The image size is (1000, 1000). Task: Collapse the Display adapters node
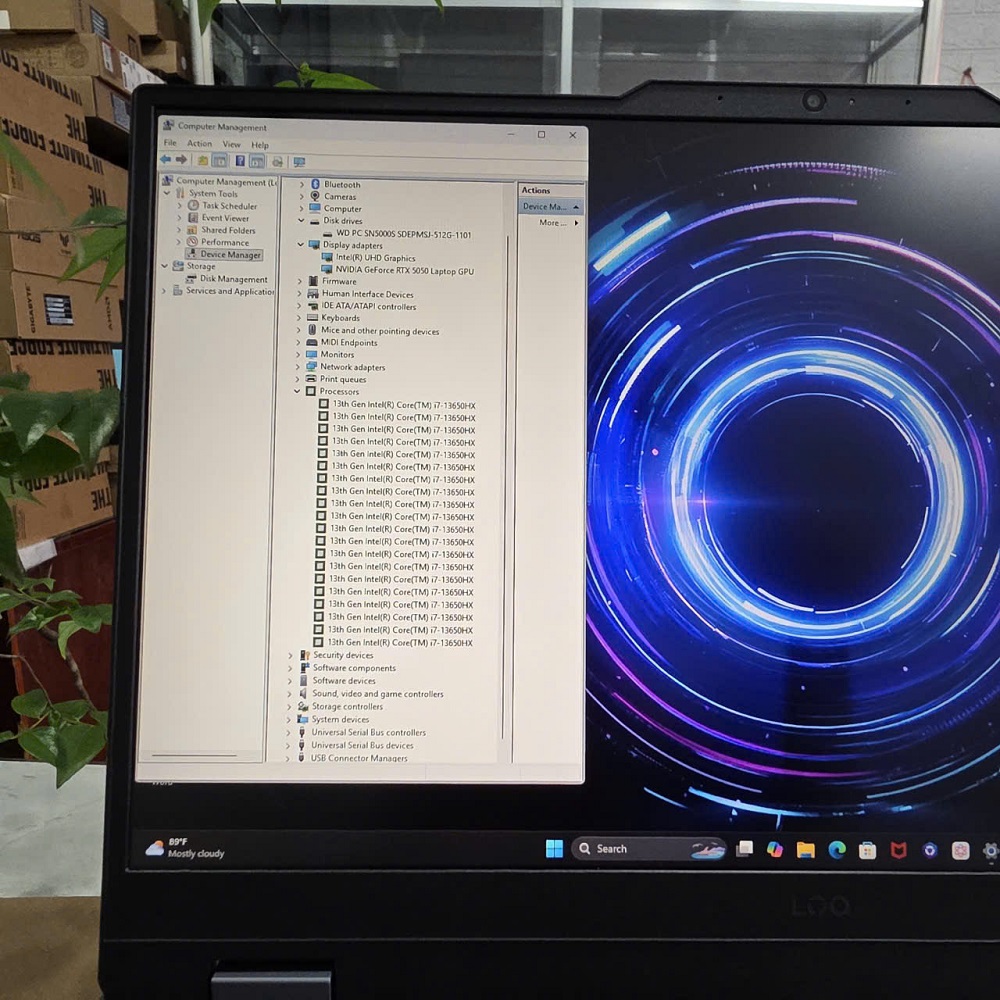click(x=300, y=244)
